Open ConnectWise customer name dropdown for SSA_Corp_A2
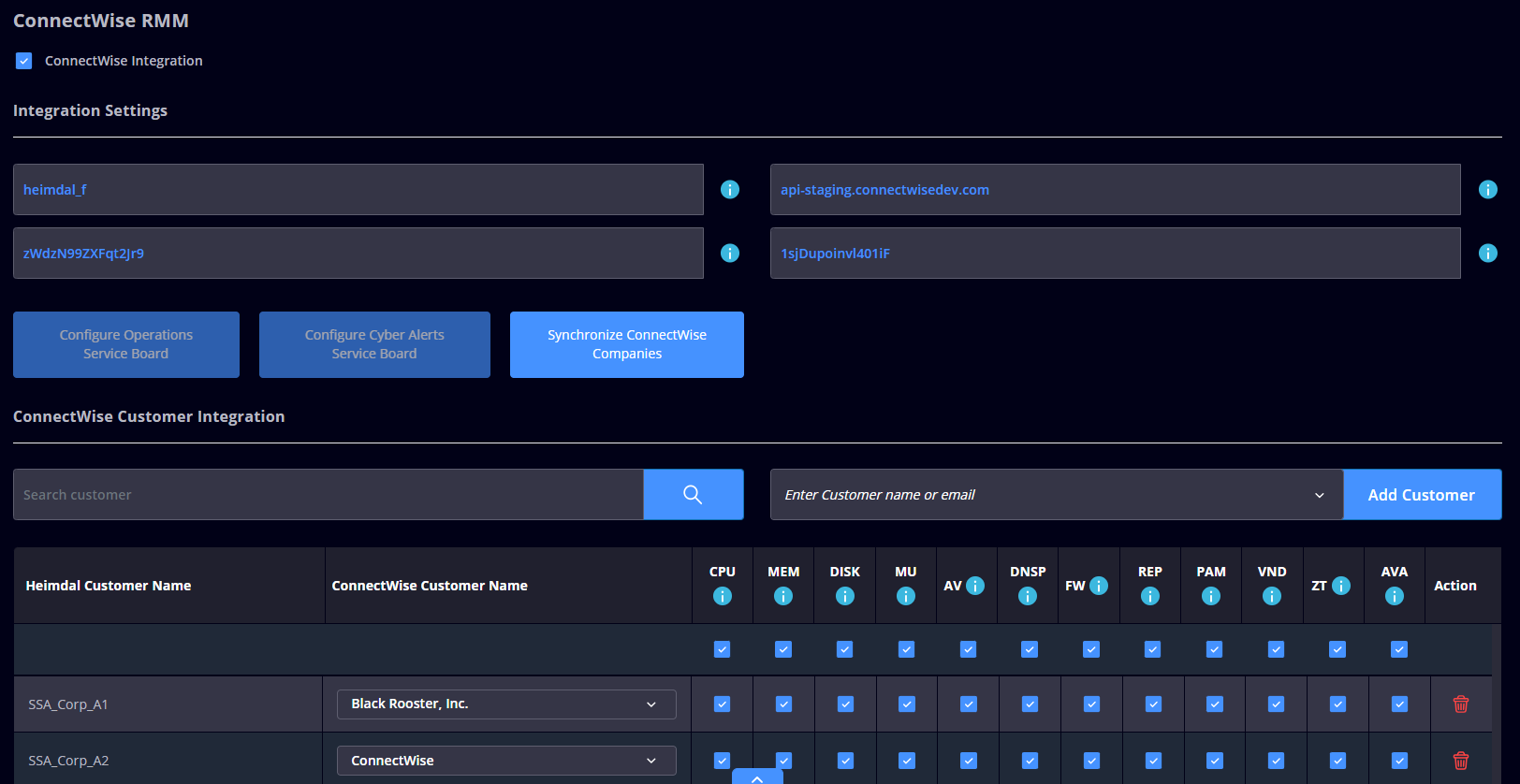The image size is (1520, 784). tap(506, 761)
